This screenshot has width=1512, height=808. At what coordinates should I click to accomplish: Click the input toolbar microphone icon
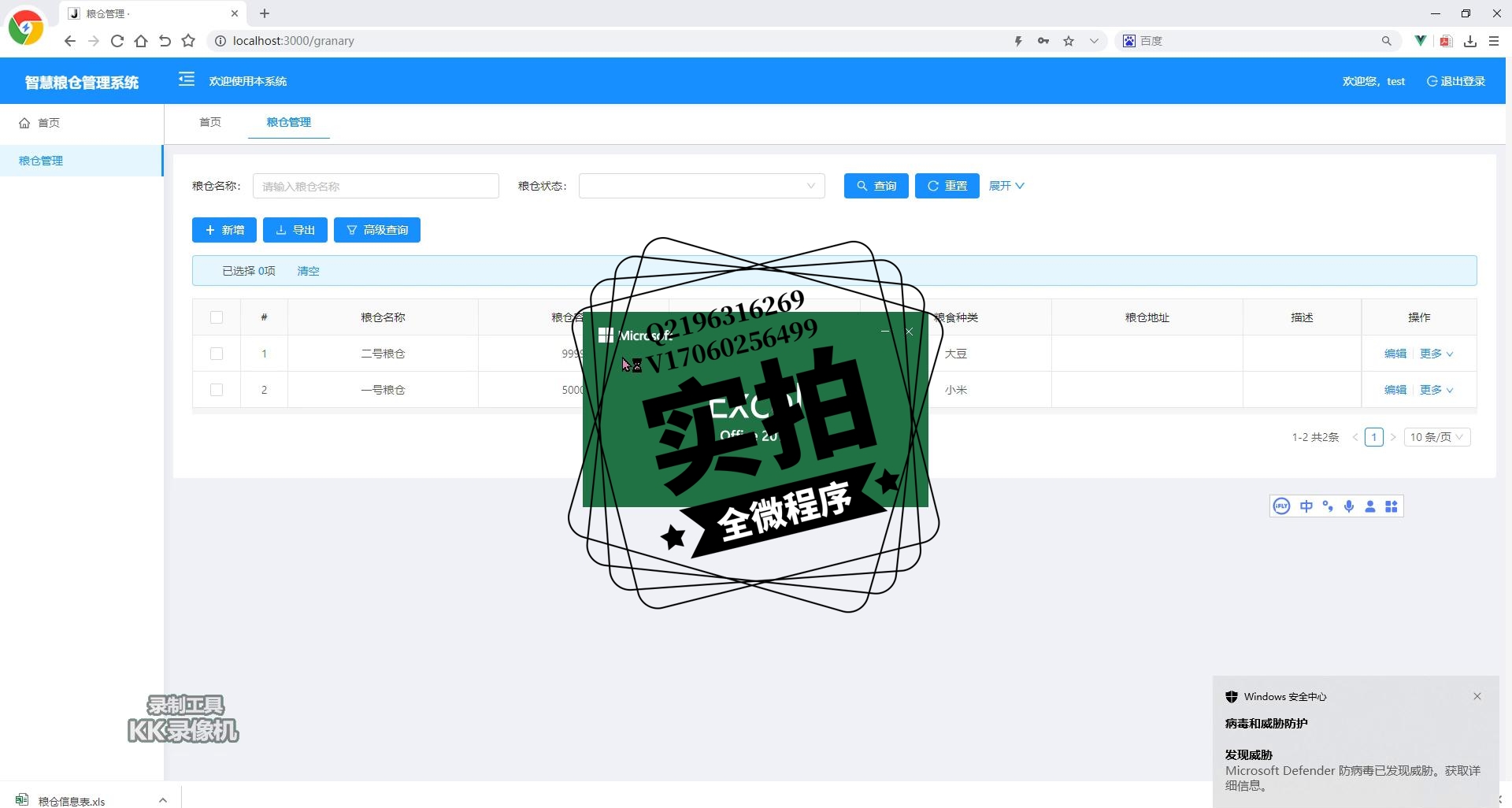[1349, 506]
